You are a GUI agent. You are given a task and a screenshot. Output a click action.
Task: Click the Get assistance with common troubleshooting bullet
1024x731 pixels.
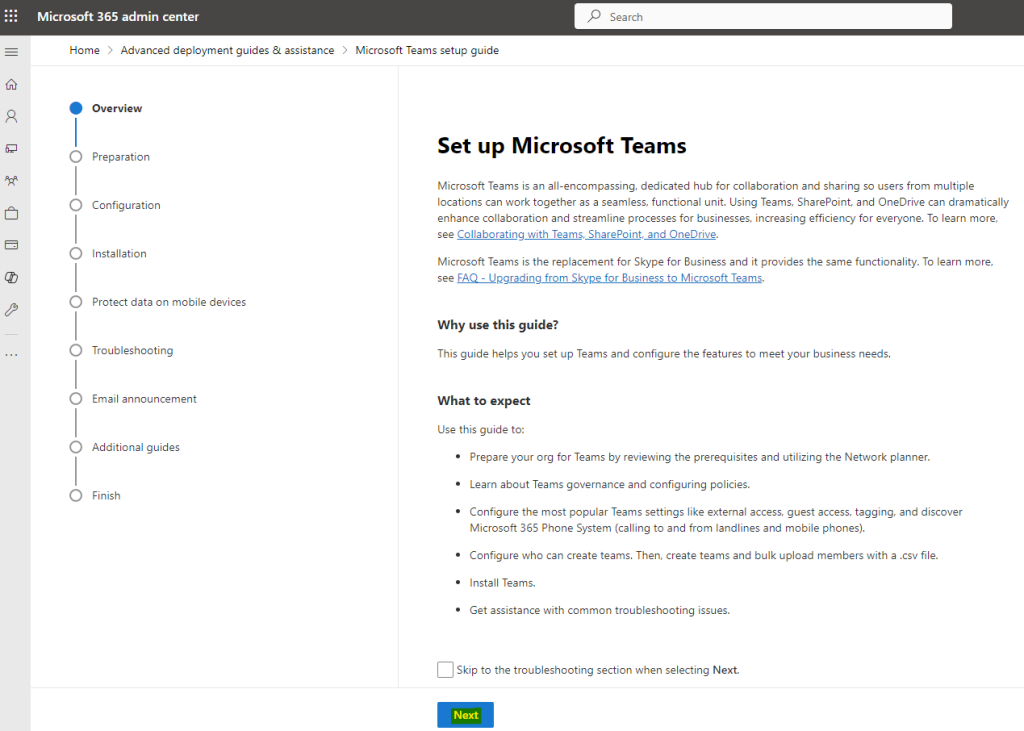click(x=600, y=610)
